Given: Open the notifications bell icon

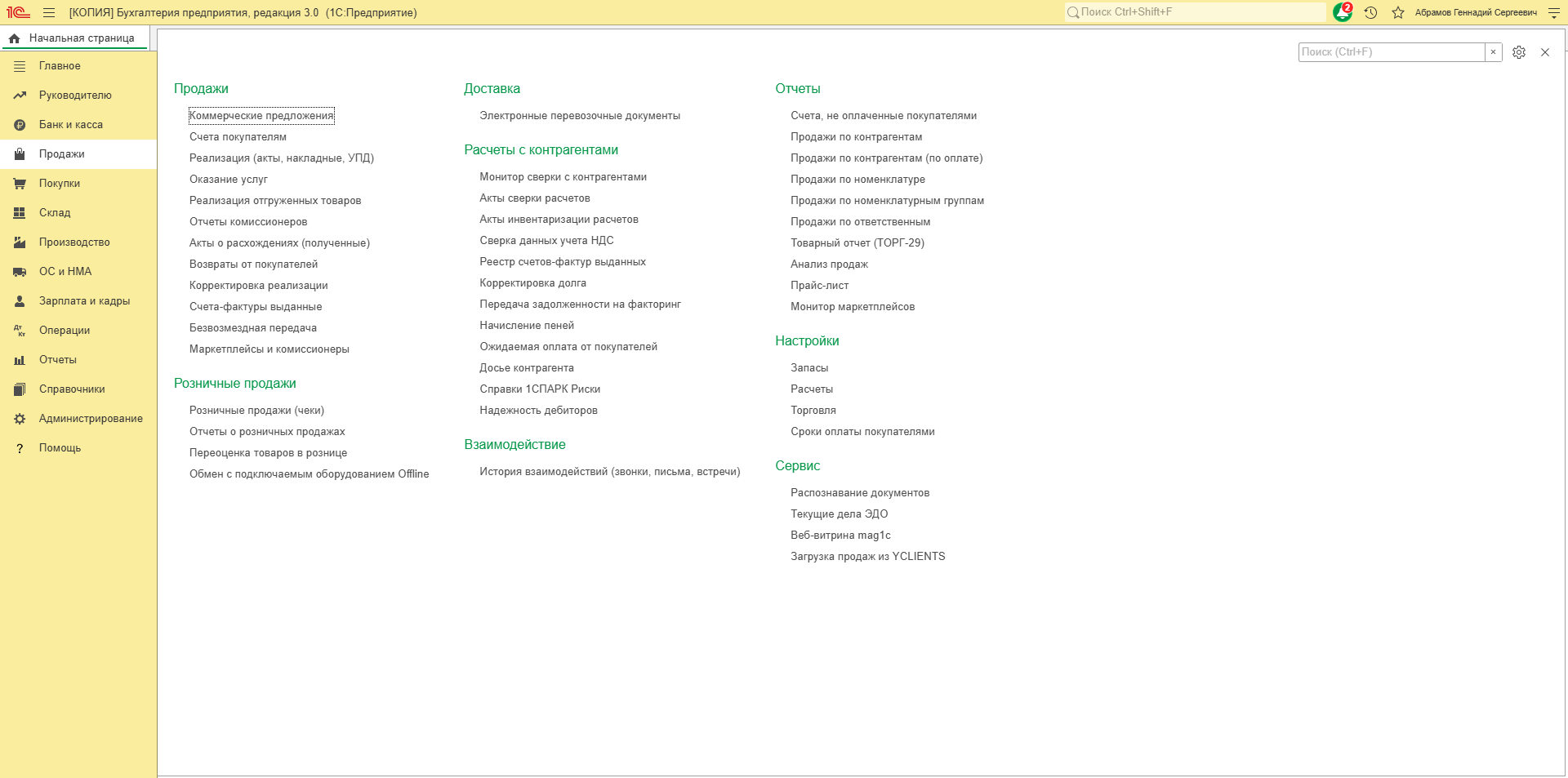Looking at the screenshot, I should [x=1343, y=12].
